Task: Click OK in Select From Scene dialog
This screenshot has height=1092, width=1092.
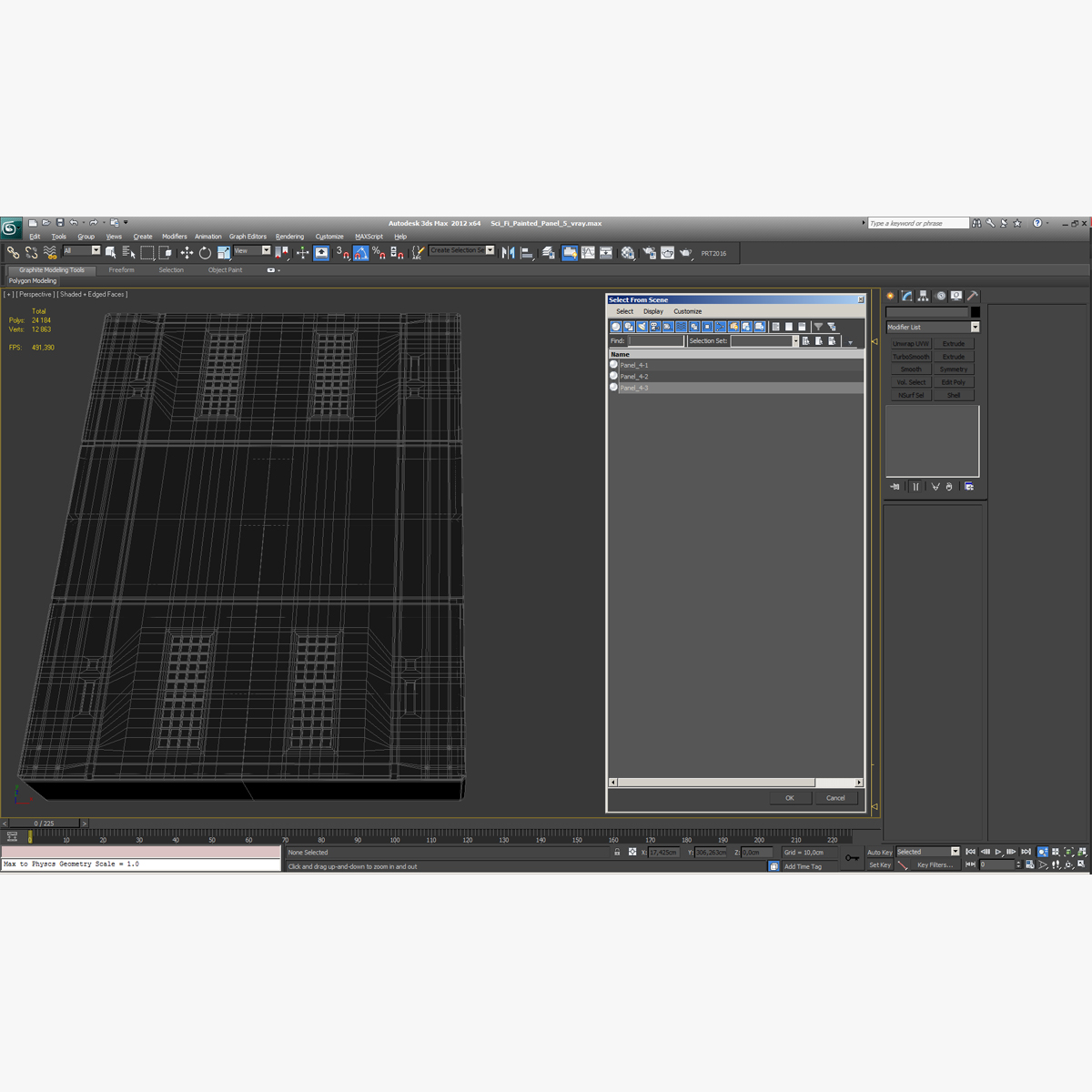Action: (790, 798)
